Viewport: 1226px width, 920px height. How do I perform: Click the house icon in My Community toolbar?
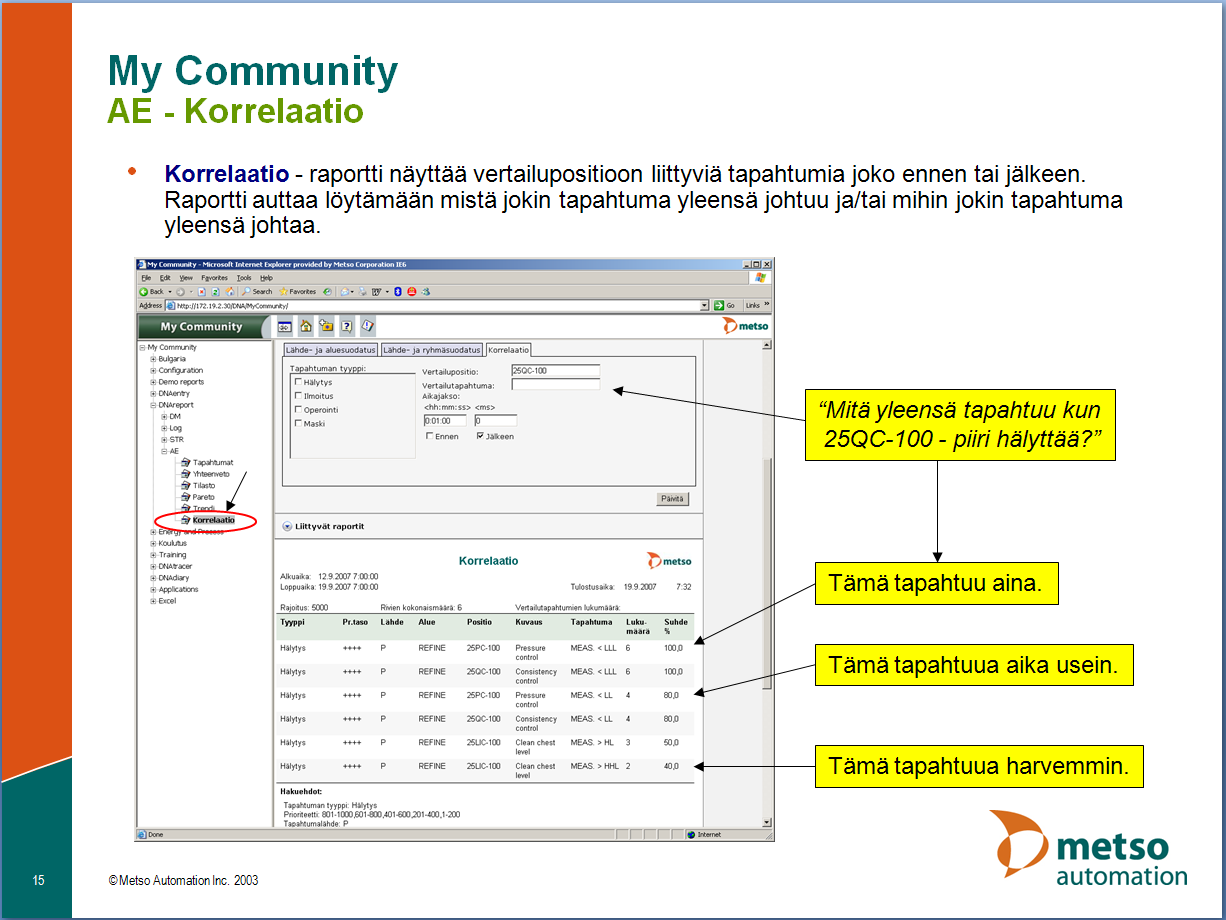click(306, 326)
